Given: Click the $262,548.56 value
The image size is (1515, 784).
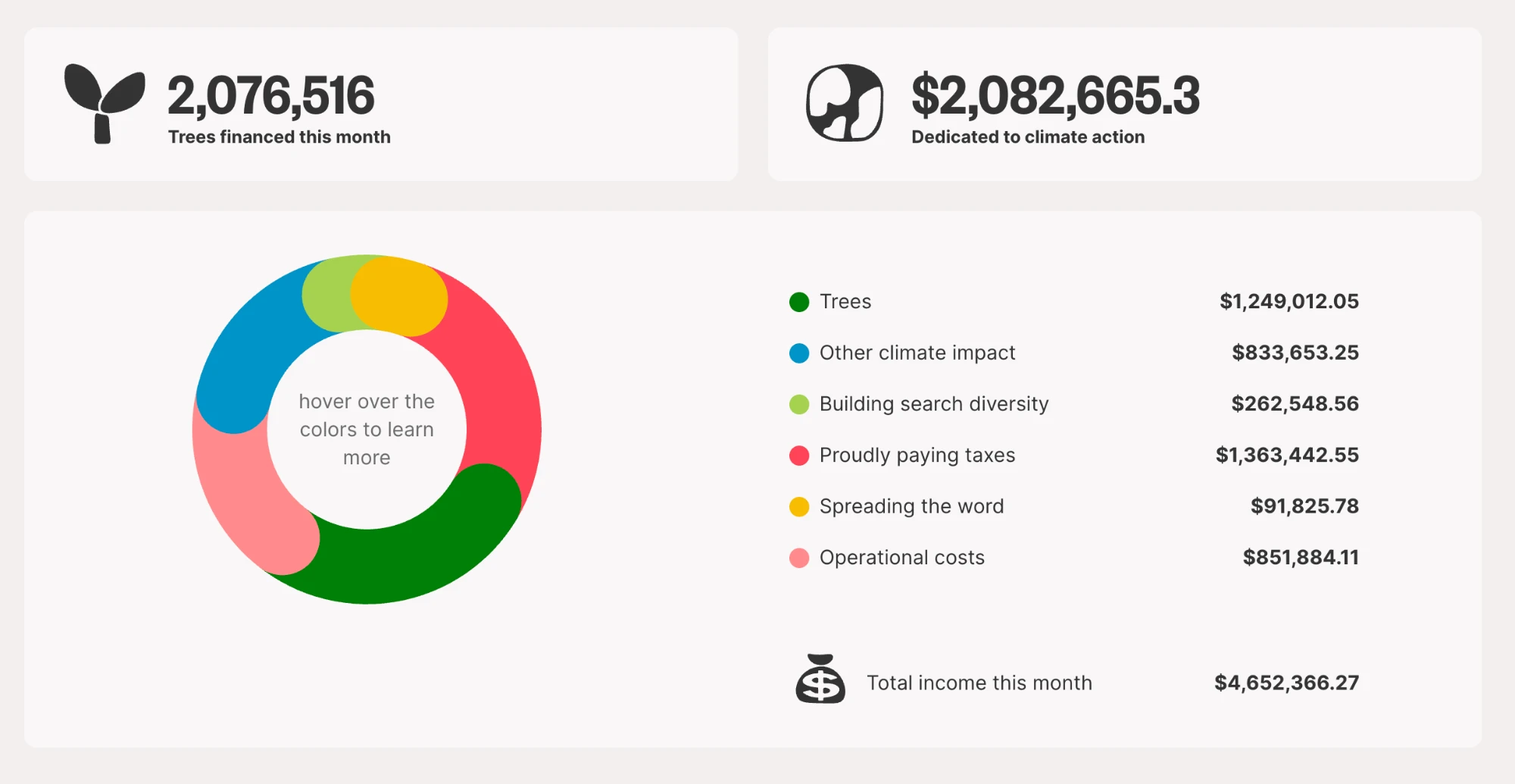Looking at the screenshot, I should point(1295,404).
